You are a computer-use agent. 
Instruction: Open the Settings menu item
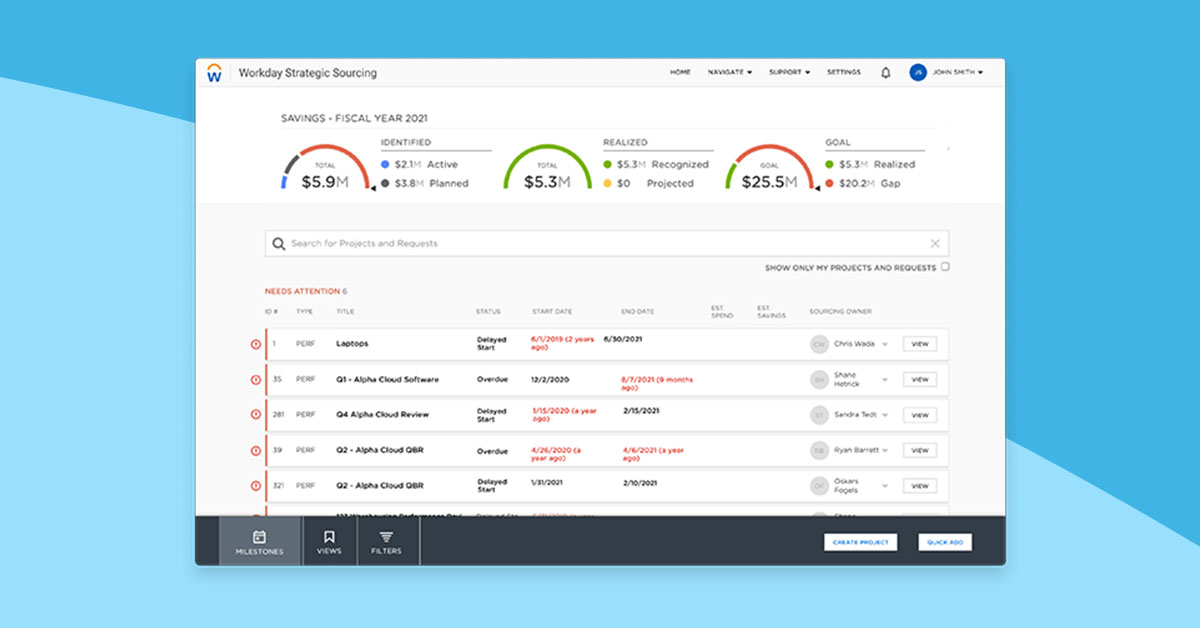pos(844,72)
